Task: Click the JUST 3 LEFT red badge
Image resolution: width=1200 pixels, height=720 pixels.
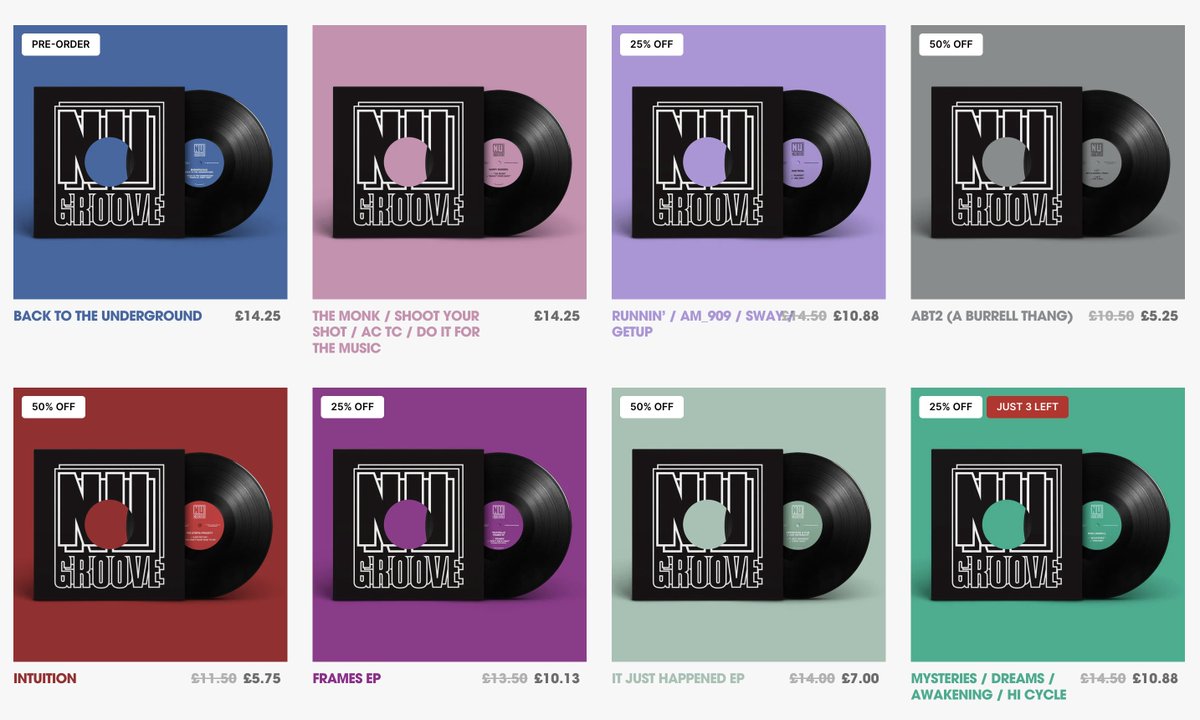Action: tap(1027, 407)
